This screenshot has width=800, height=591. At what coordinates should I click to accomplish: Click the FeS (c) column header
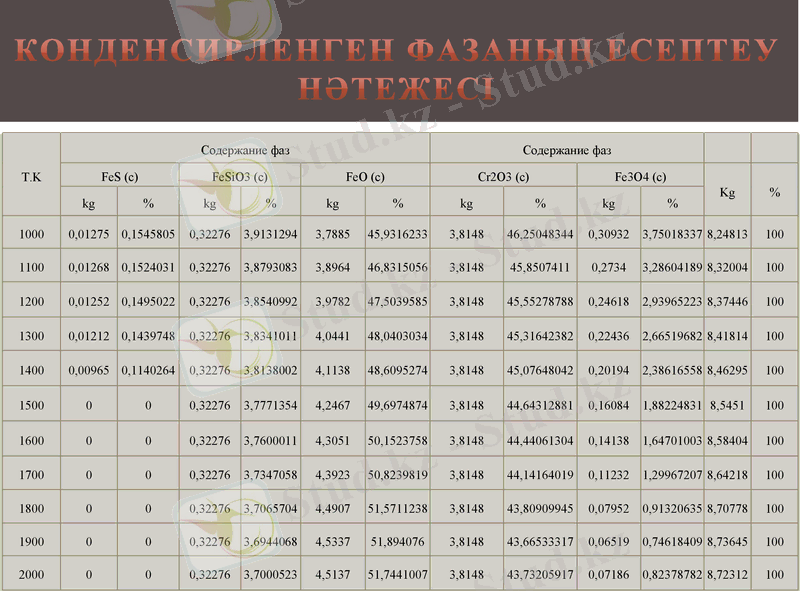point(119,177)
